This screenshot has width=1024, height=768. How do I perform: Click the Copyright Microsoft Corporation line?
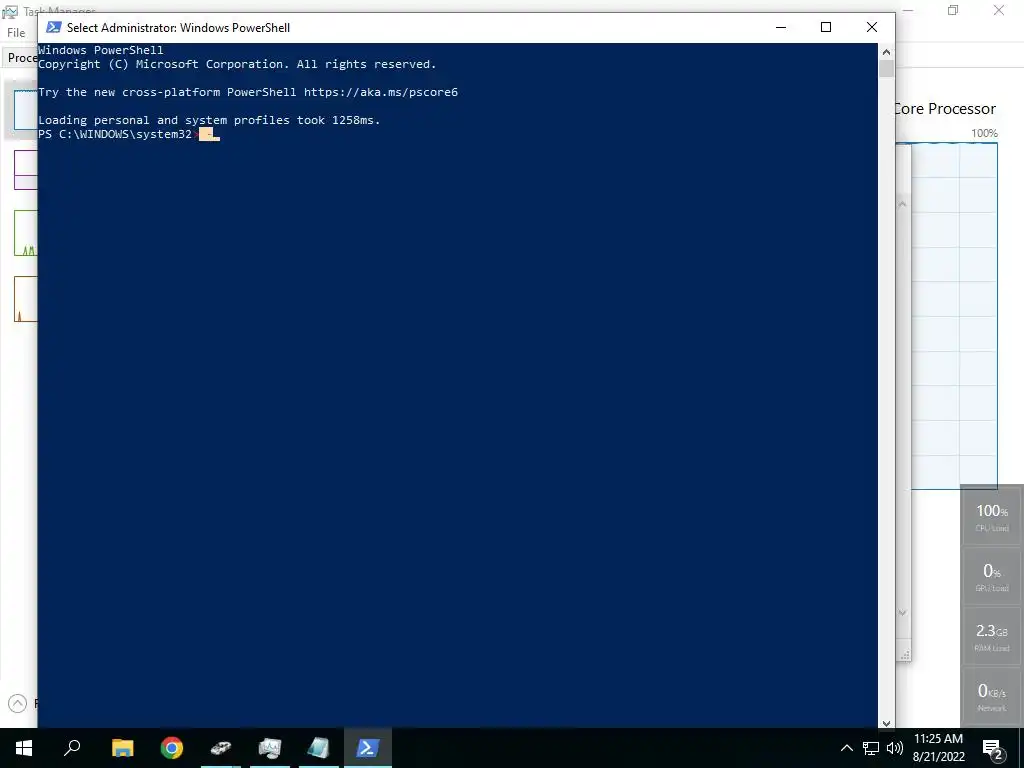237,64
